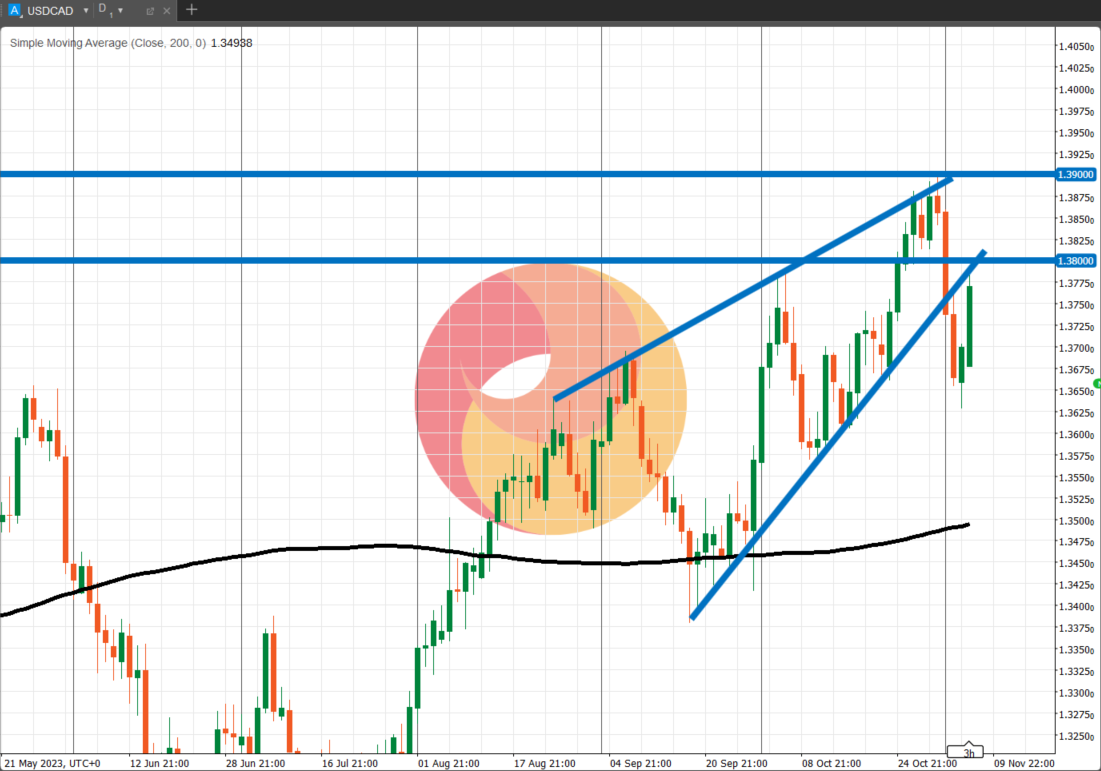Select the lower rising blue trendline
The image size is (1101, 771).
(x=838, y=435)
